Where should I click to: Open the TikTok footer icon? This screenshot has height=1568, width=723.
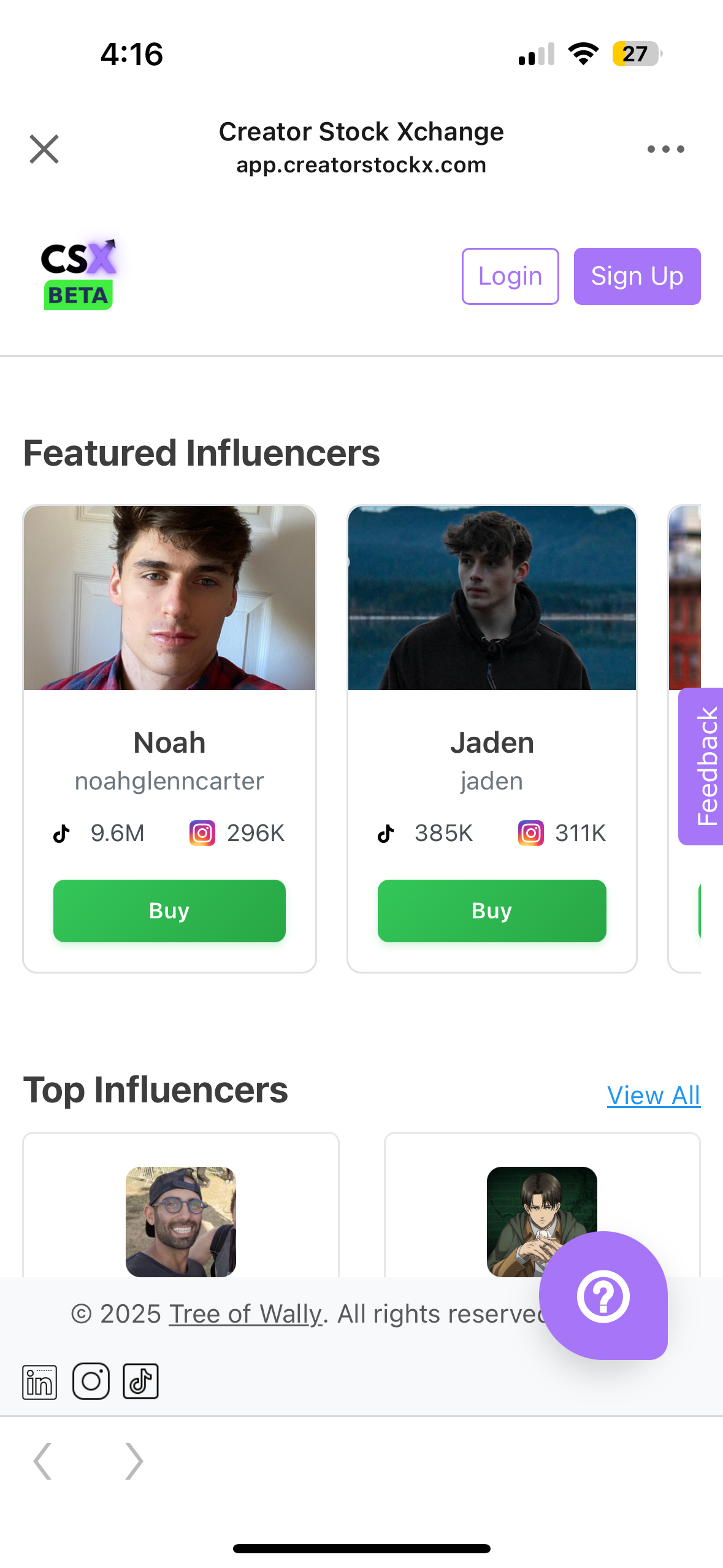141,1382
